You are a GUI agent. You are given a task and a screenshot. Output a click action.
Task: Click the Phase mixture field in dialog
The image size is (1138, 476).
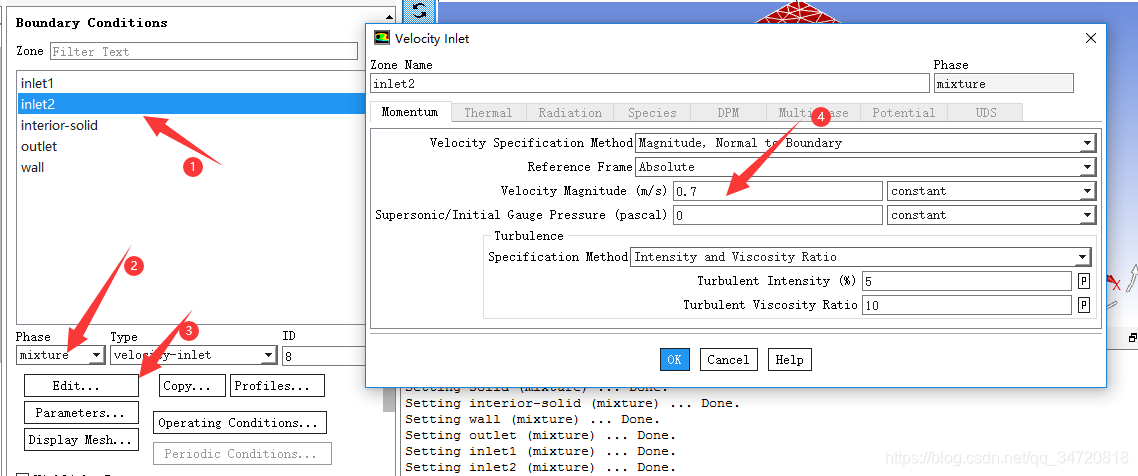(1003, 83)
